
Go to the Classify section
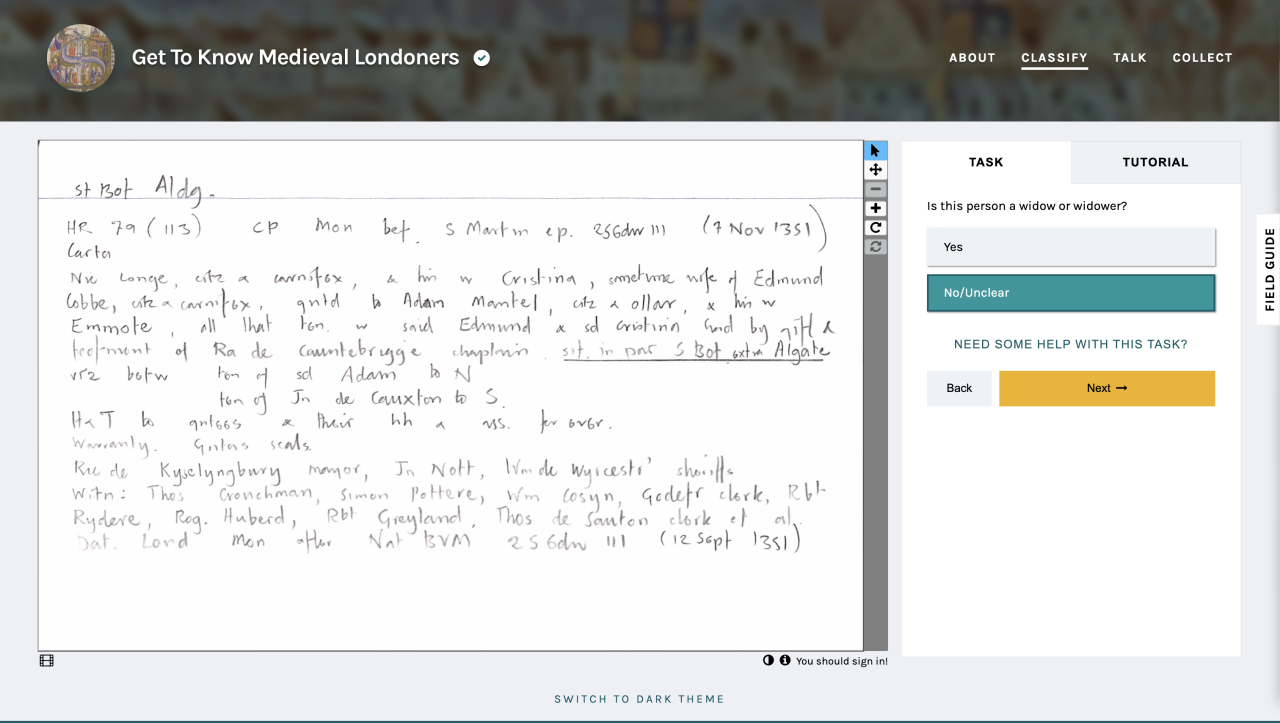click(x=1054, y=58)
